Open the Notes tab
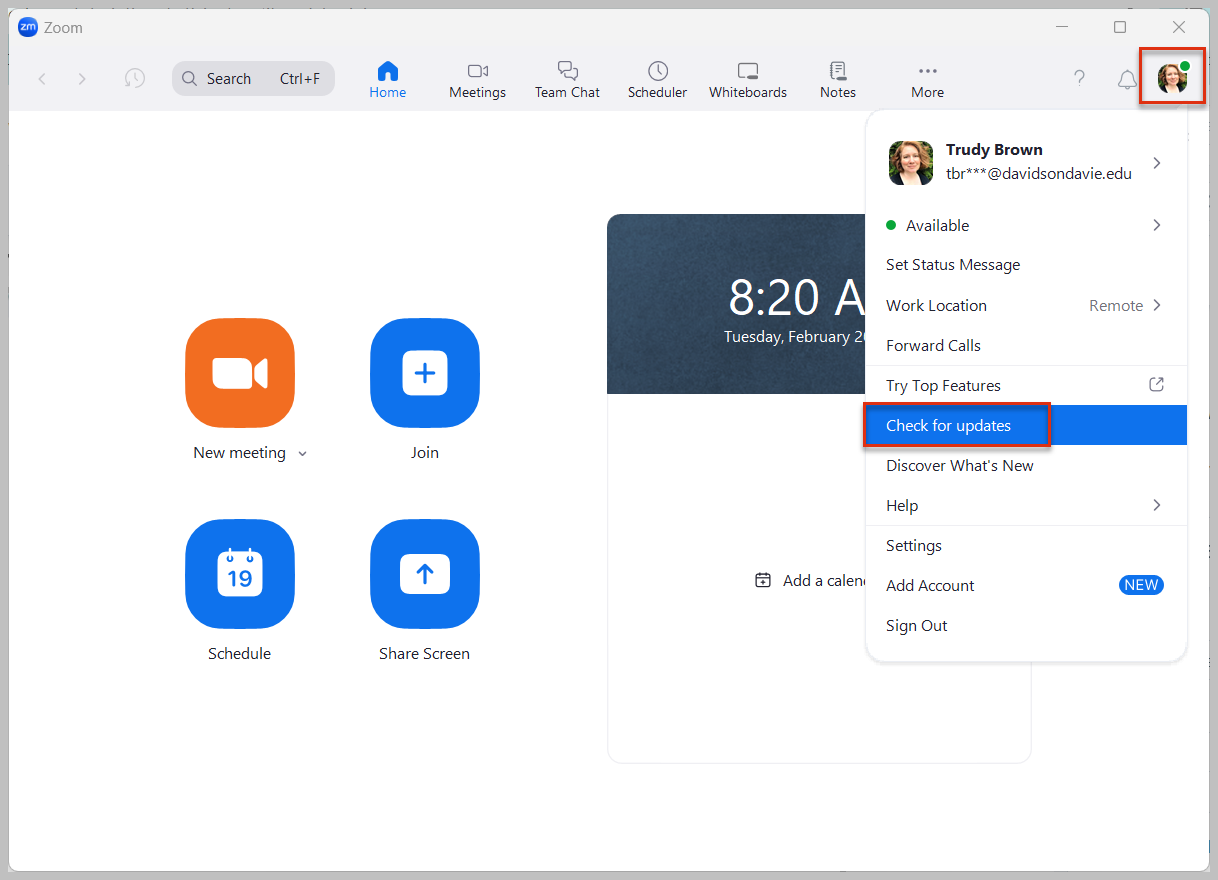This screenshot has width=1218, height=880. [838, 80]
